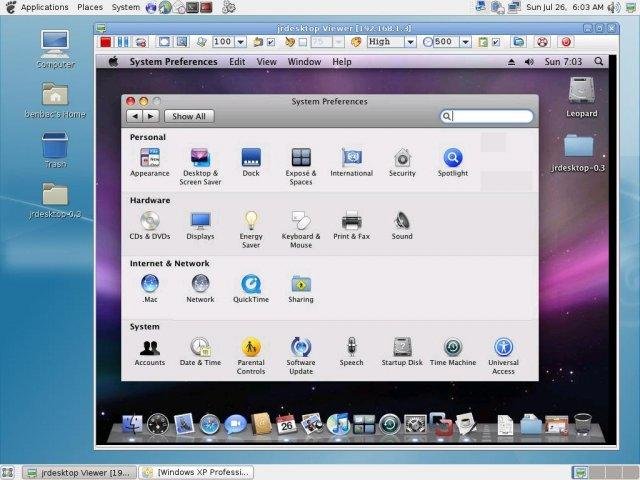
Task: Open CDs & DVDs preferences
Action: (x=150, y=226)
